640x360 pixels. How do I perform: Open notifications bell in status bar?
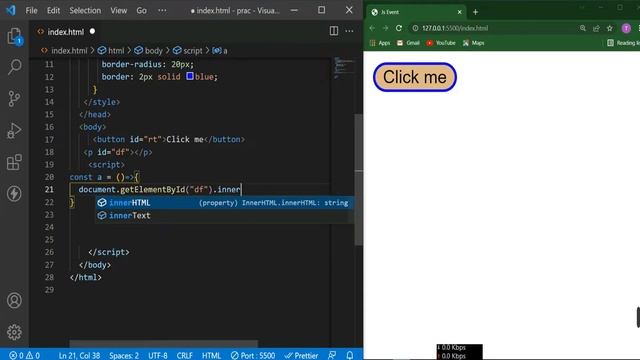pyautogui.click(x=350, y=355)
